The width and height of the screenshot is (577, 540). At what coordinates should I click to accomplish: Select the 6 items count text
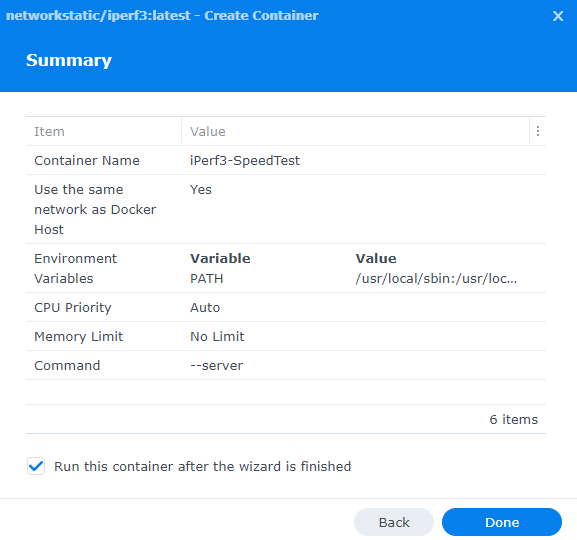point(513,419)
